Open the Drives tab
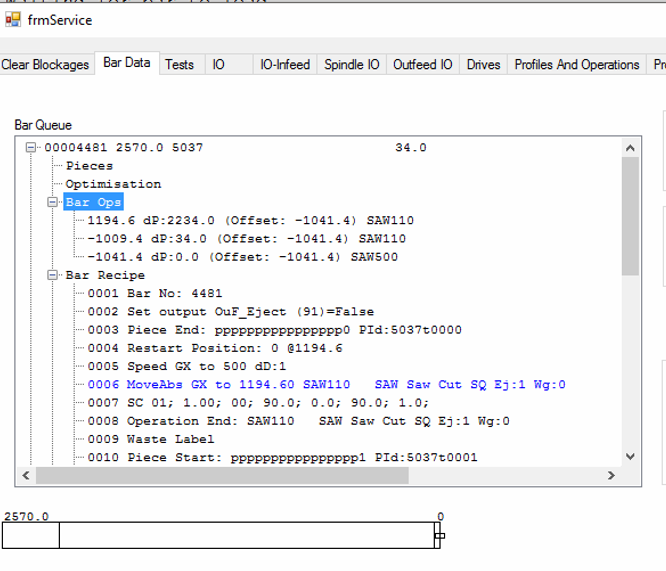 click(x=483, y=65)
